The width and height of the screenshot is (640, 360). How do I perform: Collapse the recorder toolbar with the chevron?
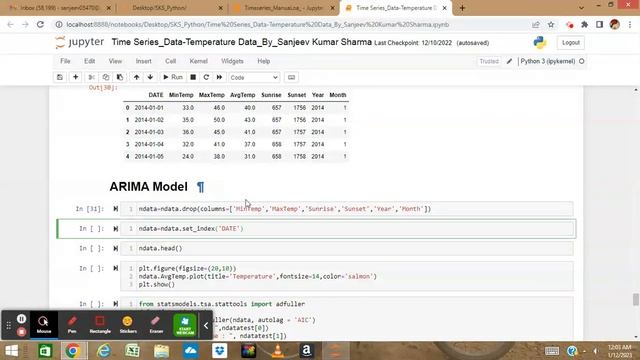206,325
